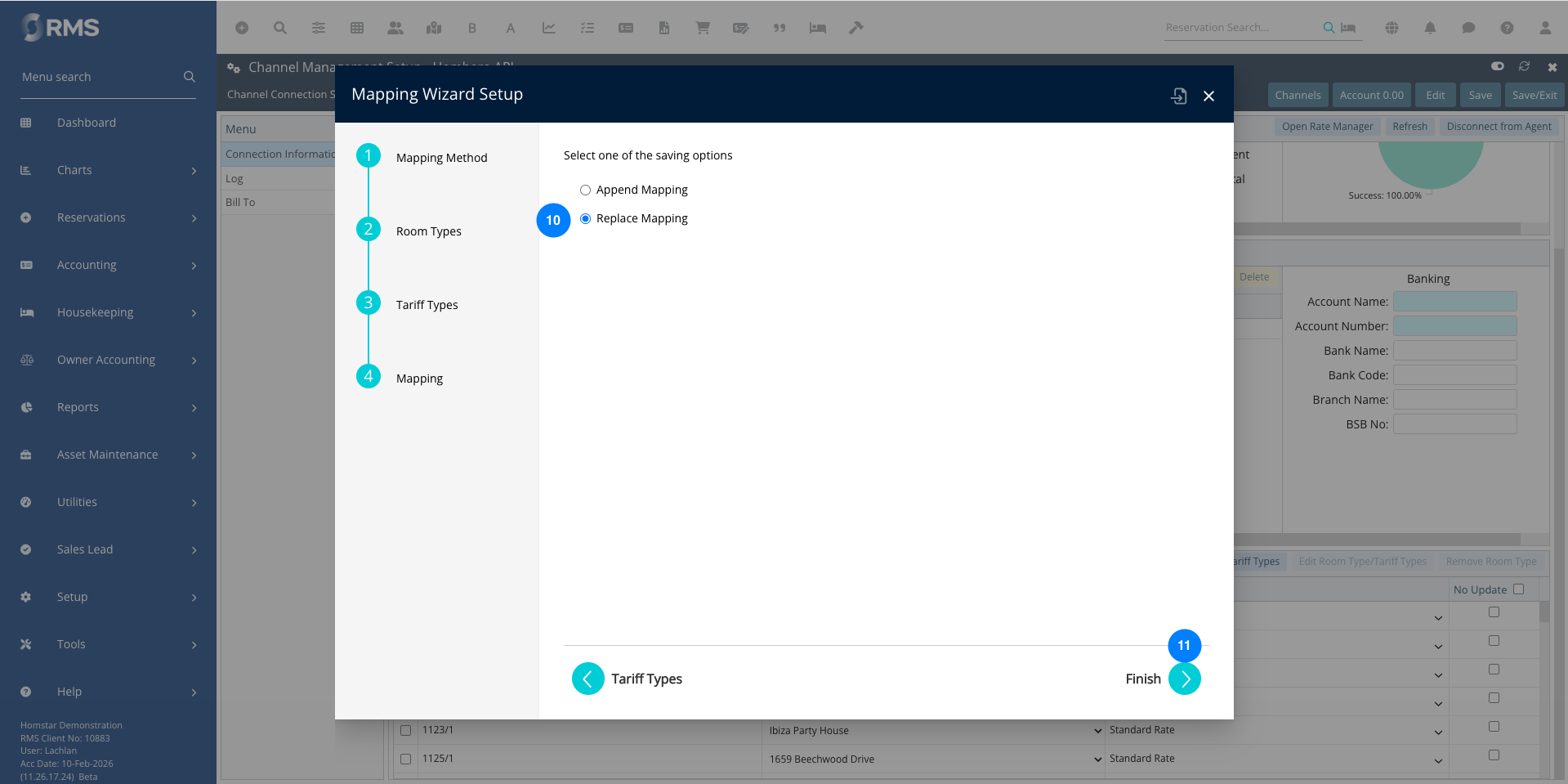Viewport: 1568px width, 784px height.
Task: Go back to Tariff Types step
Action: 587,679
